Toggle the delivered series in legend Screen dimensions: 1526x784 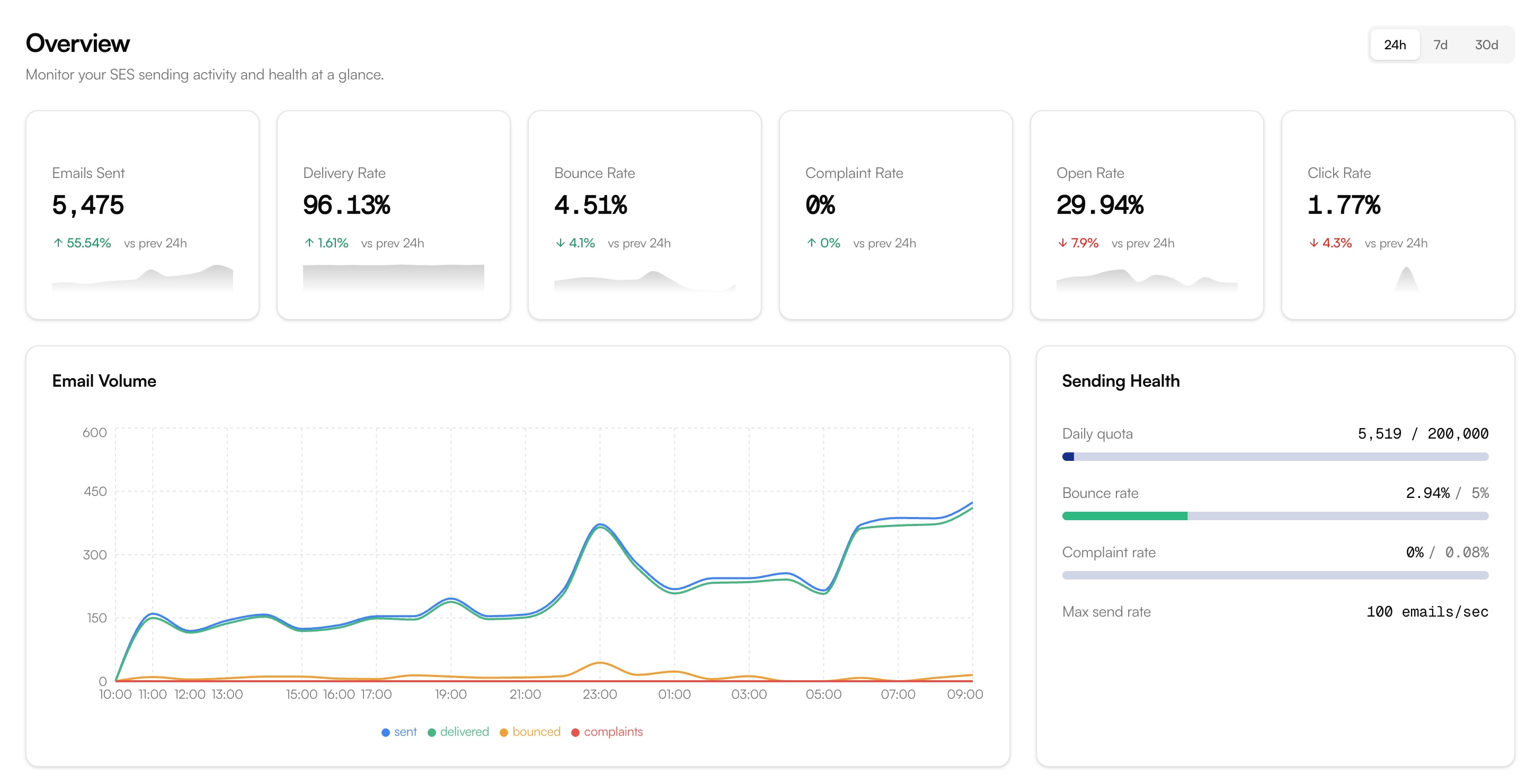[458, 732]
